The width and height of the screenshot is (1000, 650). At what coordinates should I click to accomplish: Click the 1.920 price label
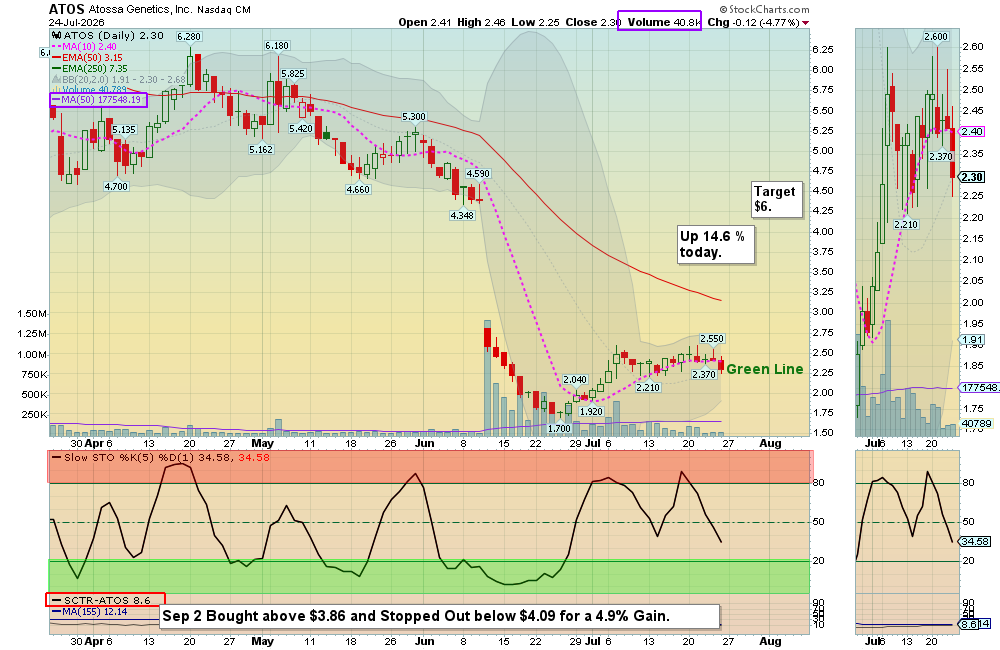point(591,411)
